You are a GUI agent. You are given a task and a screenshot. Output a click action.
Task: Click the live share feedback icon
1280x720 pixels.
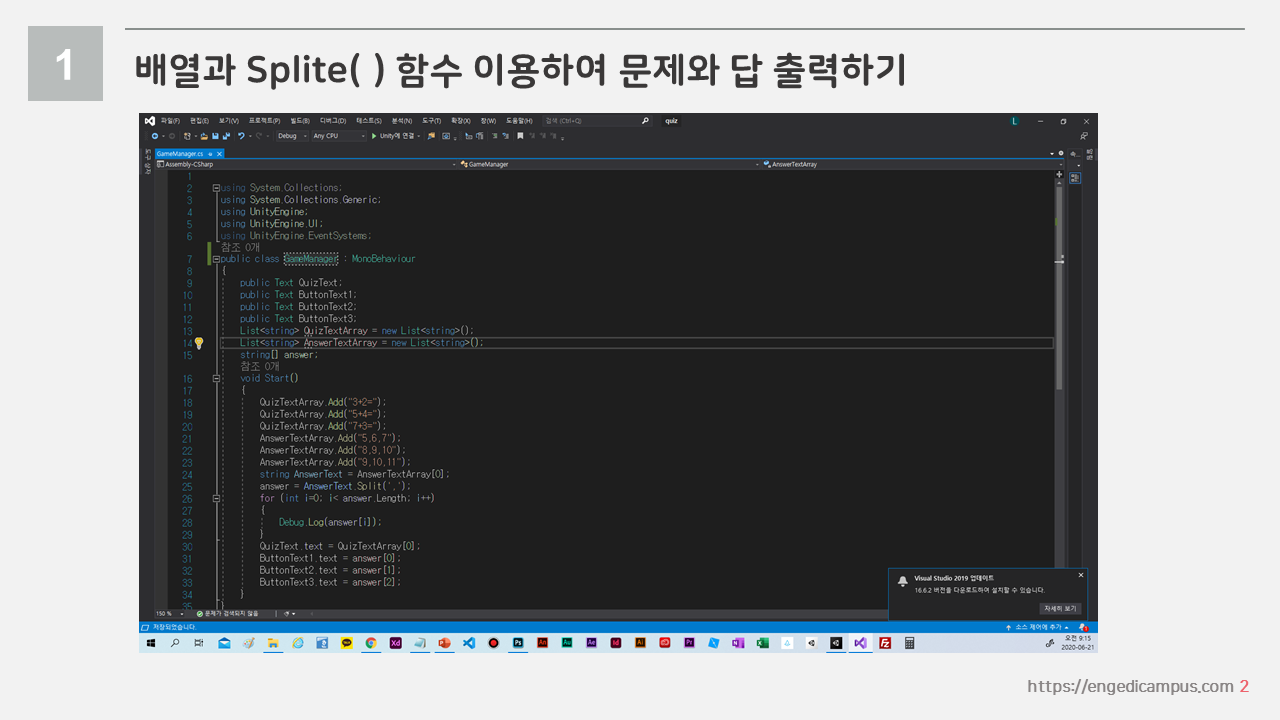pos(1084,136)
